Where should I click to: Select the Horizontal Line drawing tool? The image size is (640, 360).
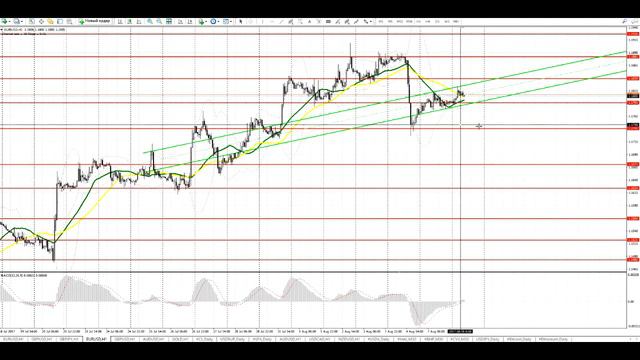pos(271,21)
